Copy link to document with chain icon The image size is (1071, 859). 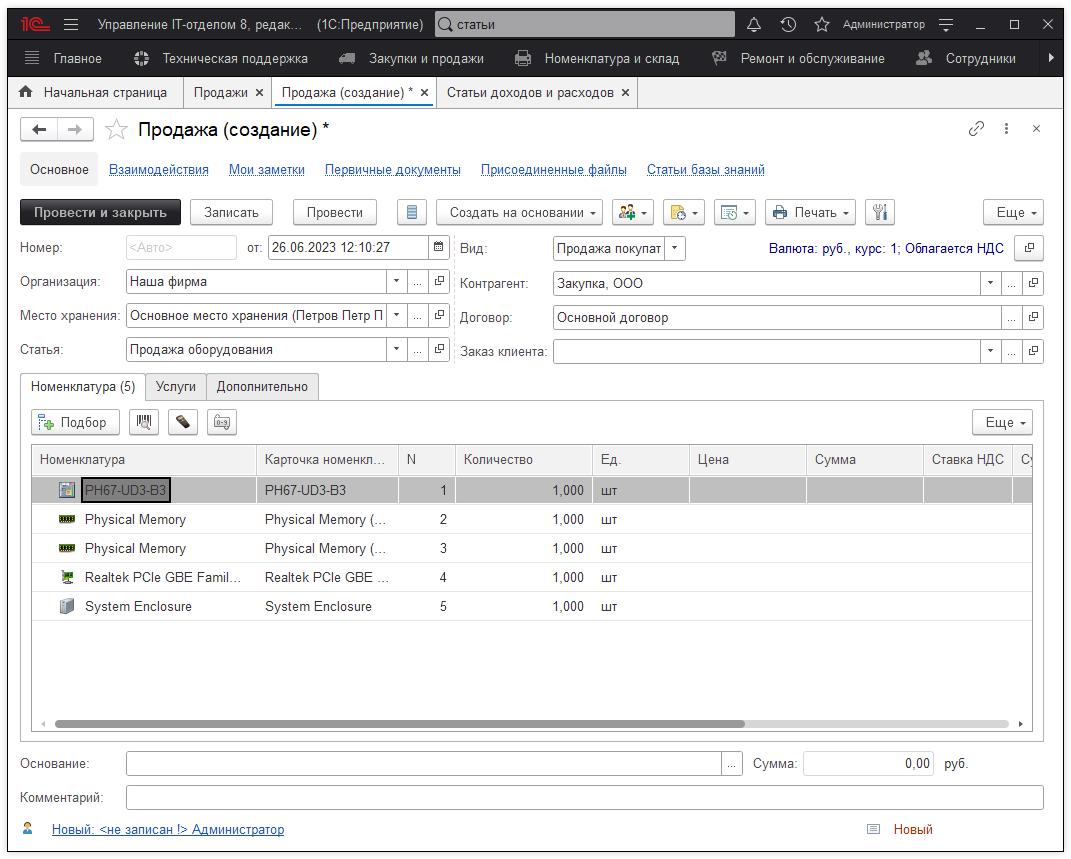tap(976, 128)
